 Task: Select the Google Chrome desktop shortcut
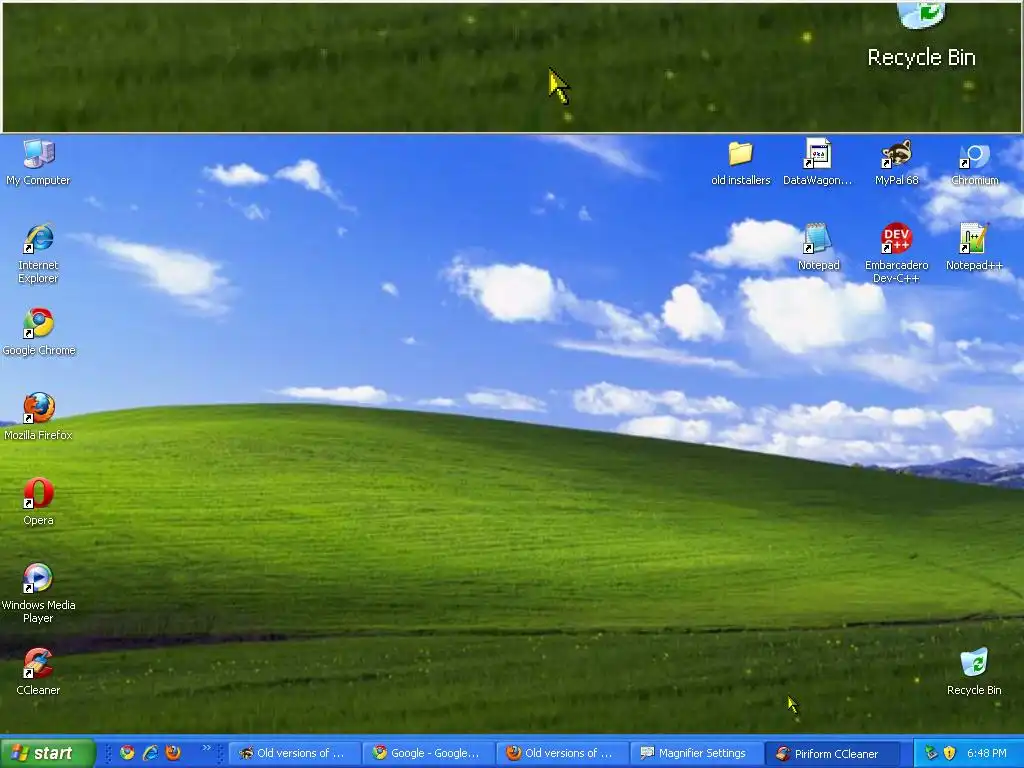(39, 332)
